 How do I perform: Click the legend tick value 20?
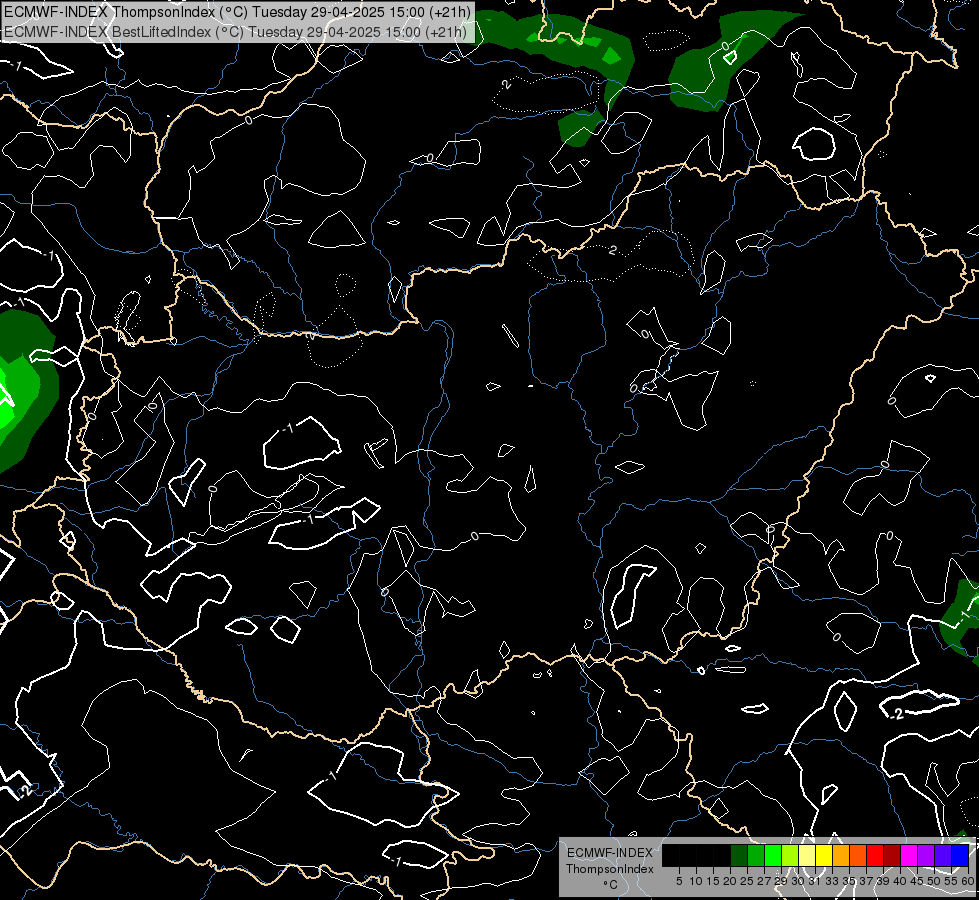click(730, 881)
